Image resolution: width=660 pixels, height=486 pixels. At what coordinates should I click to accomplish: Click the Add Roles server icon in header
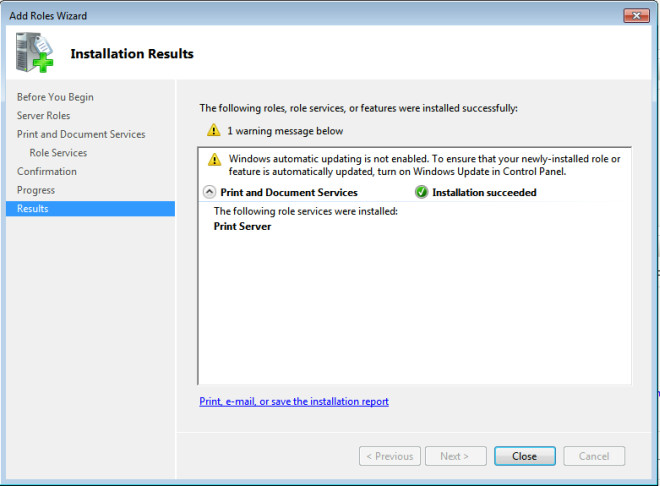click(35, 53)
